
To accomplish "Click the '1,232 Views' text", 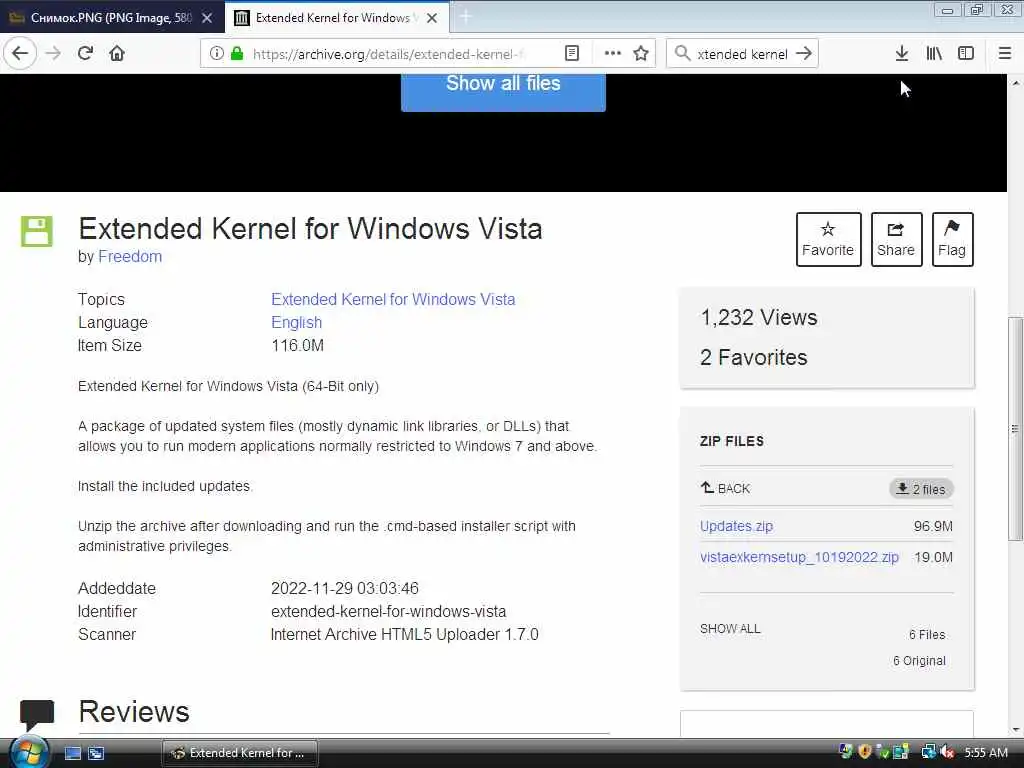I will click(759, 317).
